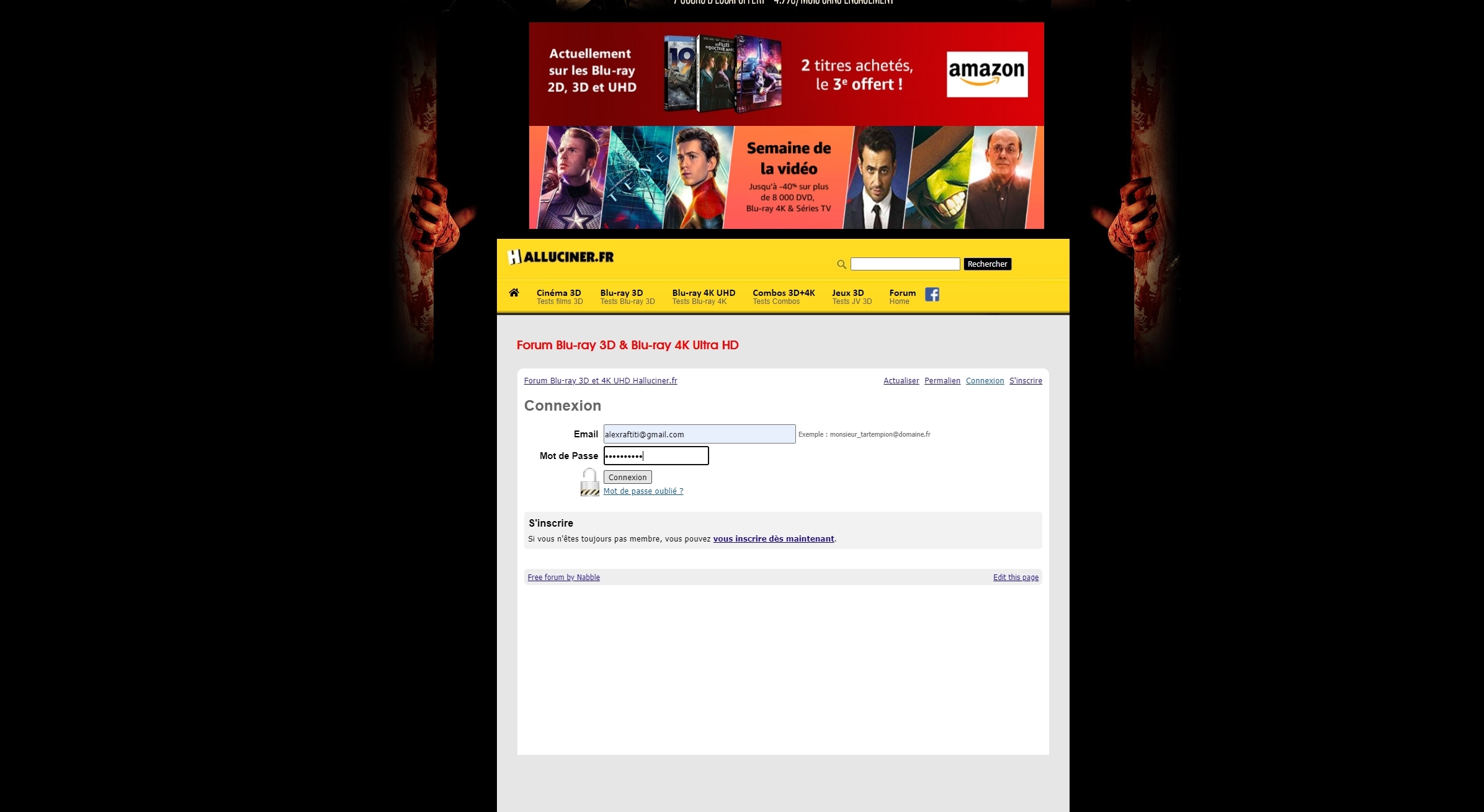Focus the Mot de Passe field

[656, 456]
